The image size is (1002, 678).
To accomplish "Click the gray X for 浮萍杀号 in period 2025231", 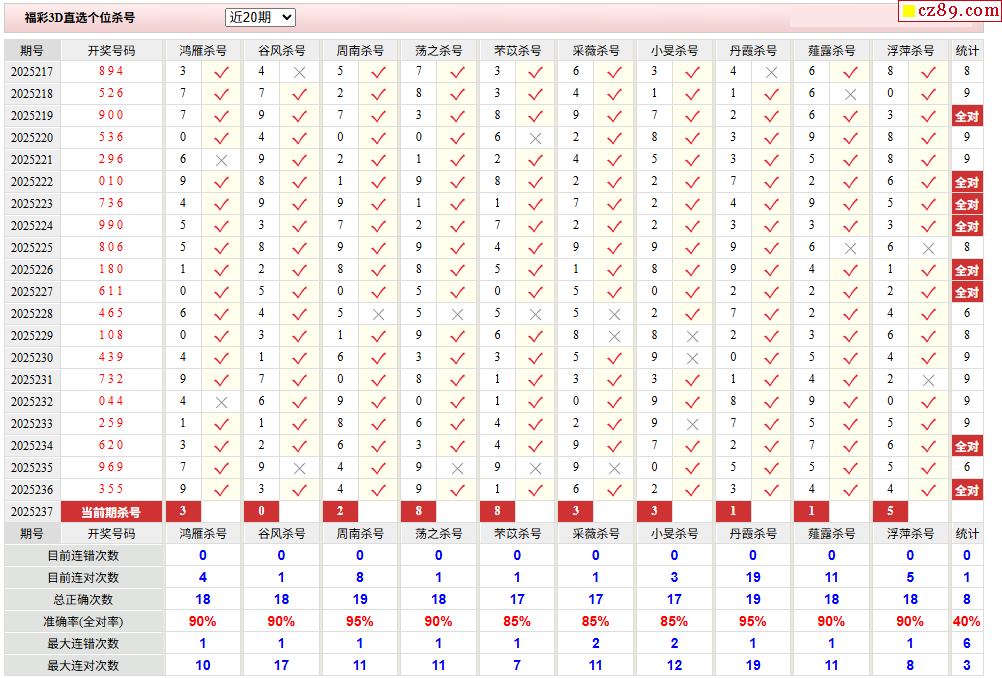I will tap(929, 381).
